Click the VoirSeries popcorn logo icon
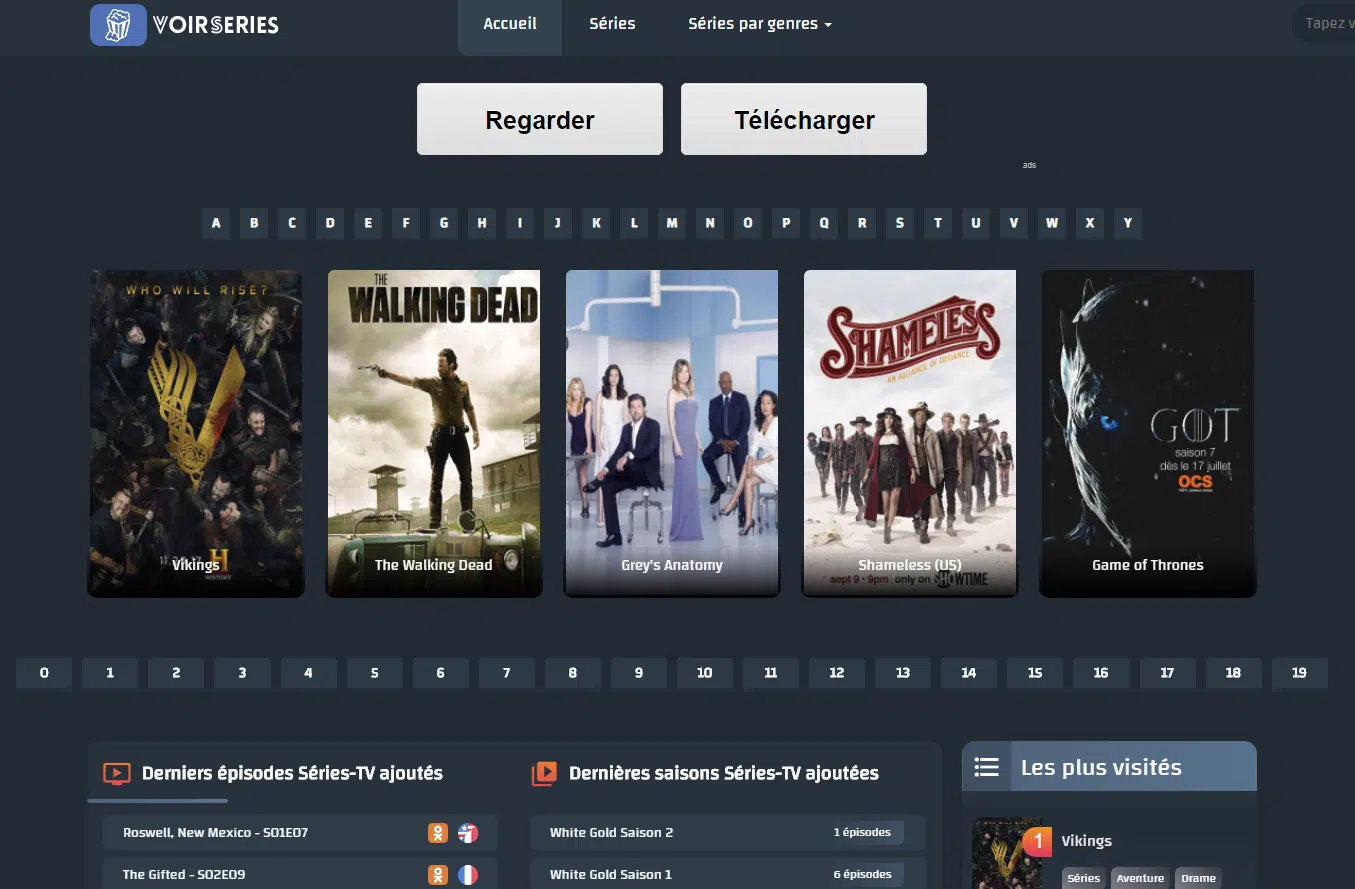The width and height of the screenshot is (1355, 889). click(118, 25)
